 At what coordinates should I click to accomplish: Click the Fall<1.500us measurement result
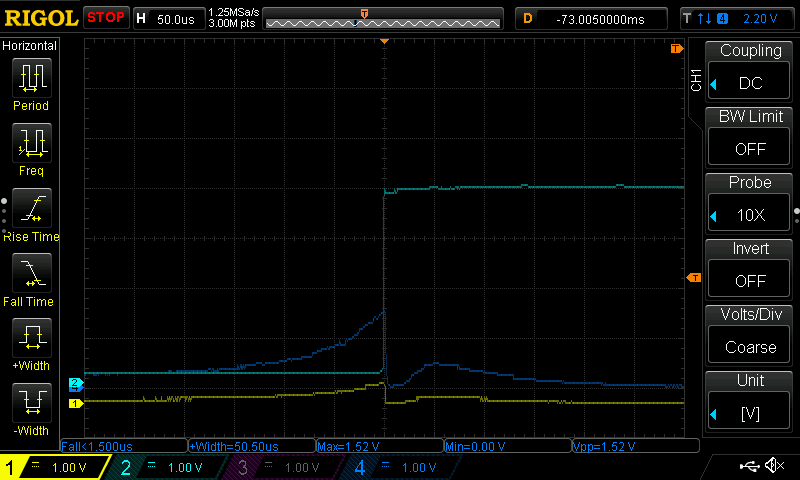point(124,447)
